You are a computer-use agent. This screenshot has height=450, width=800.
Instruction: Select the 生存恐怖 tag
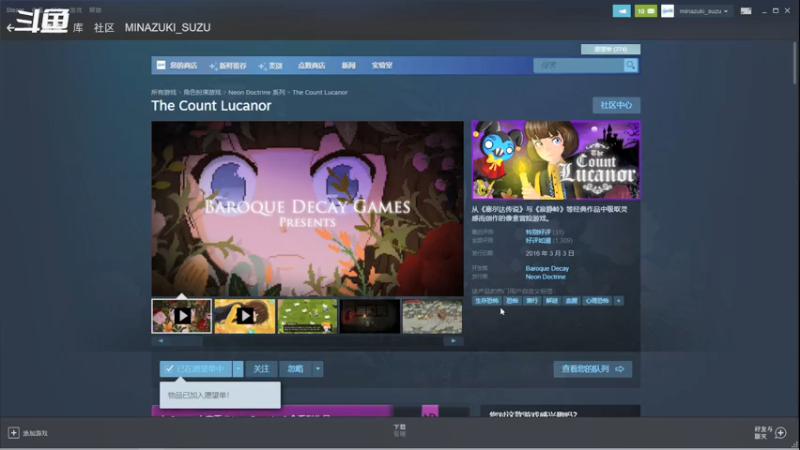pyautogui.click(x=487, y=301)
